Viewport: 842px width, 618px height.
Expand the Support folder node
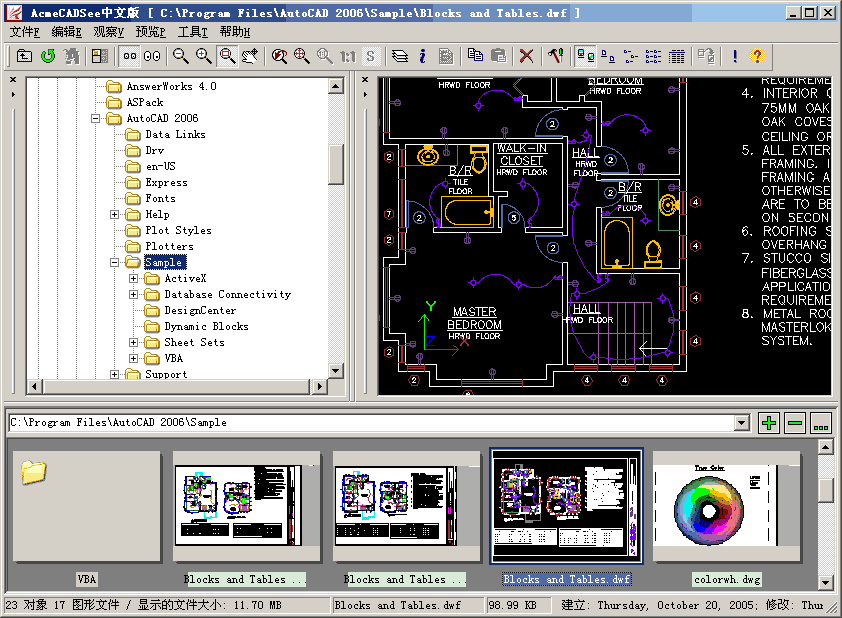pyautogui.click(x=114, y=374)
